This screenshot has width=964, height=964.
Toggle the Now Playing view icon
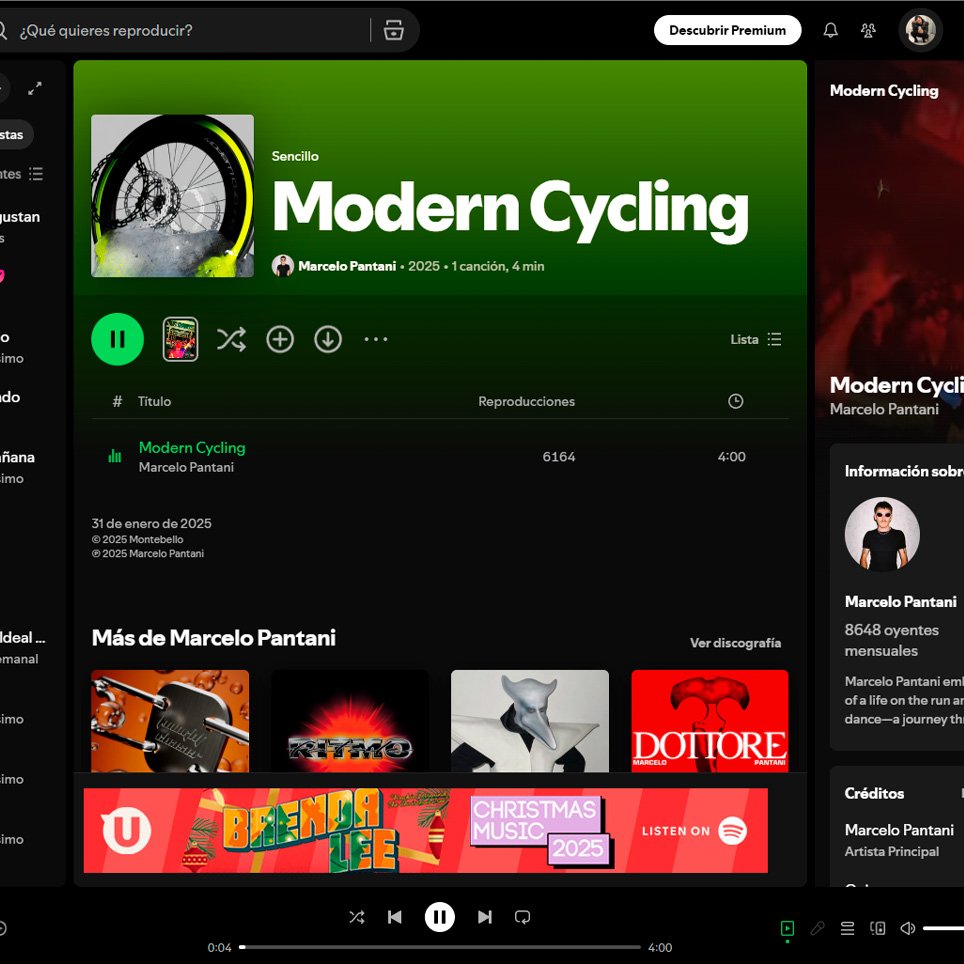point(787,928)
